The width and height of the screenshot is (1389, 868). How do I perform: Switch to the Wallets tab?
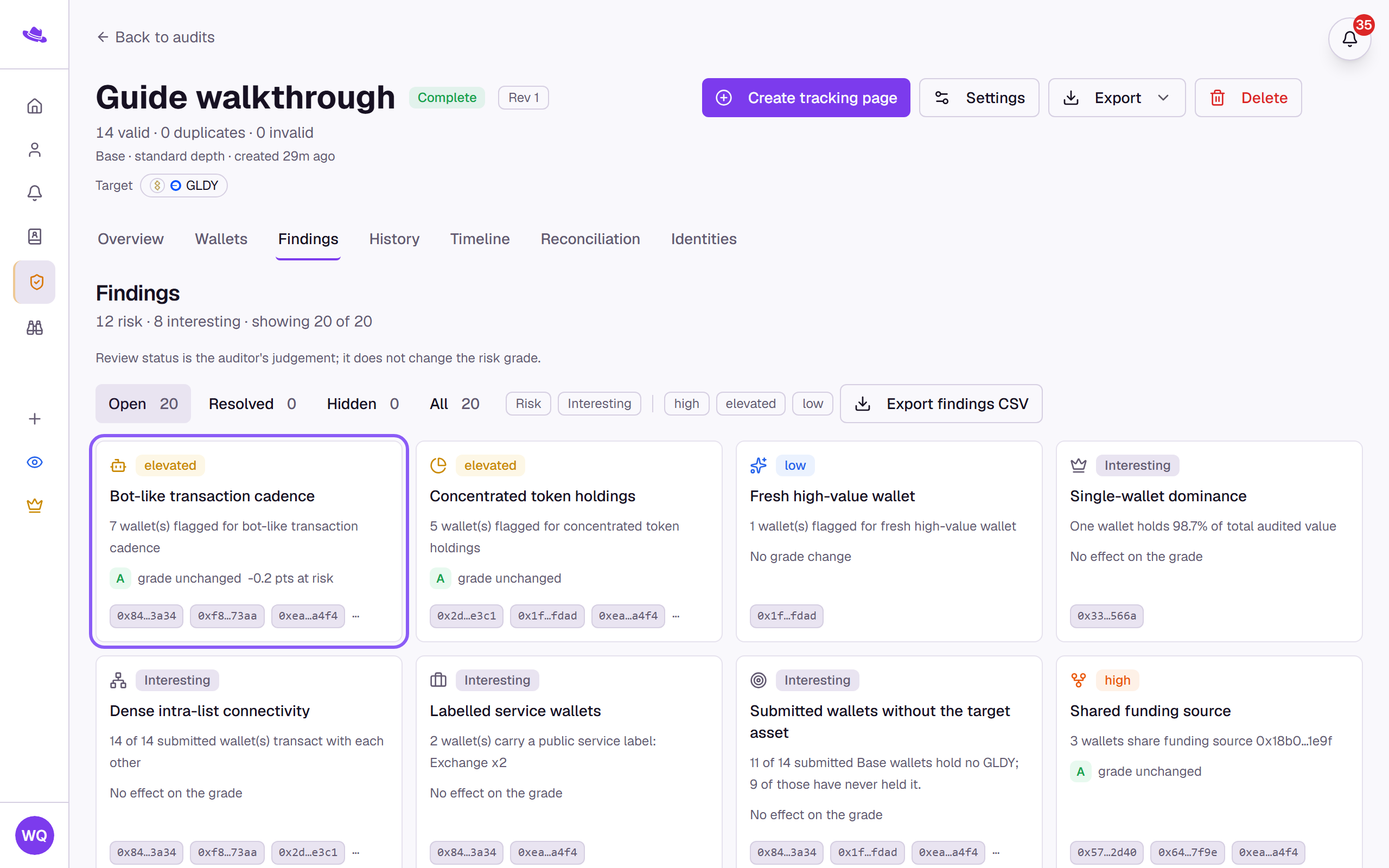pos(221,239)
